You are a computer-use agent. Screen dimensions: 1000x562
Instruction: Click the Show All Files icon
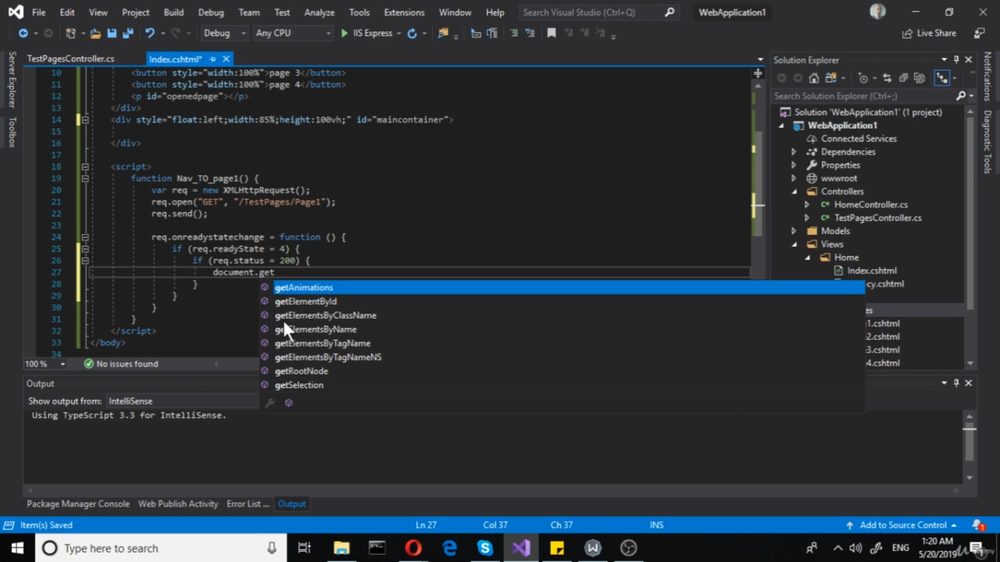point(919,78)
